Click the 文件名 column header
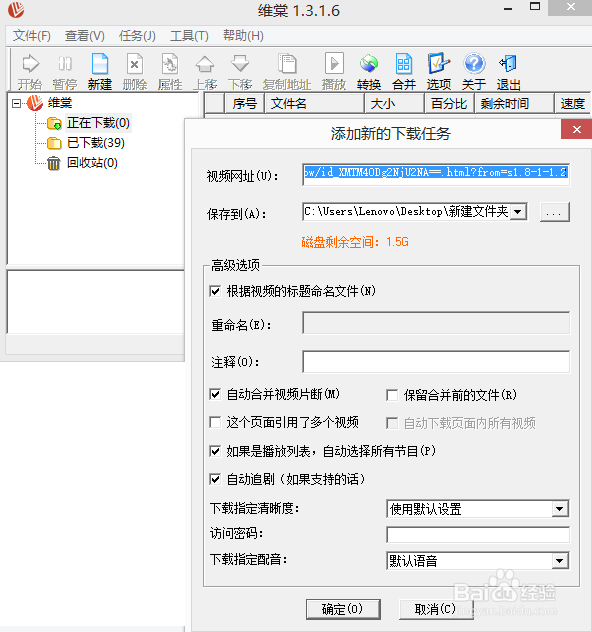 (x=314, y=104)
